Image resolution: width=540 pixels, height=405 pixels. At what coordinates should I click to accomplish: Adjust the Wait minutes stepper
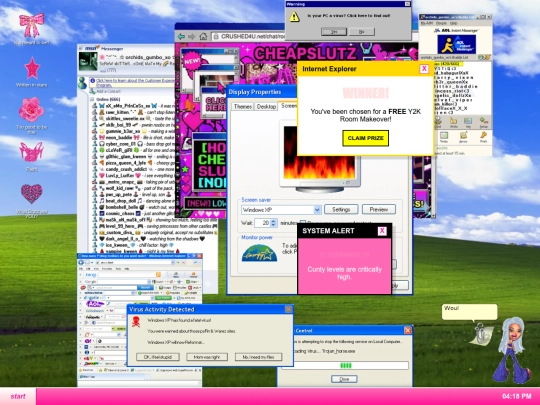pos(273,223)
